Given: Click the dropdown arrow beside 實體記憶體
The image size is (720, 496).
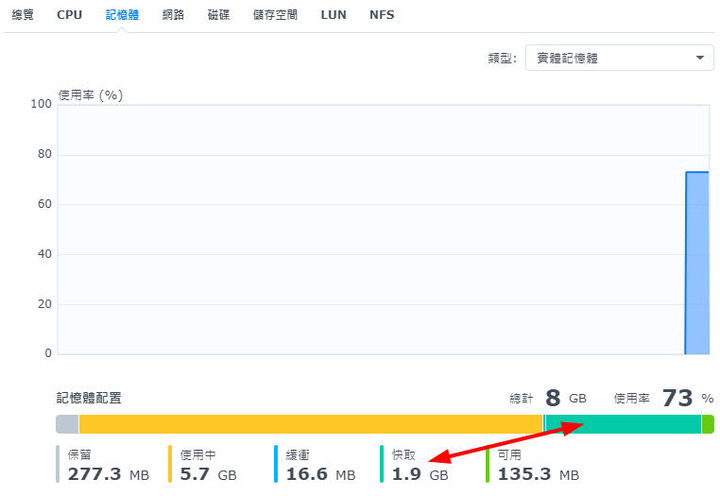Looking at the screenshot, I should (700, 58).
